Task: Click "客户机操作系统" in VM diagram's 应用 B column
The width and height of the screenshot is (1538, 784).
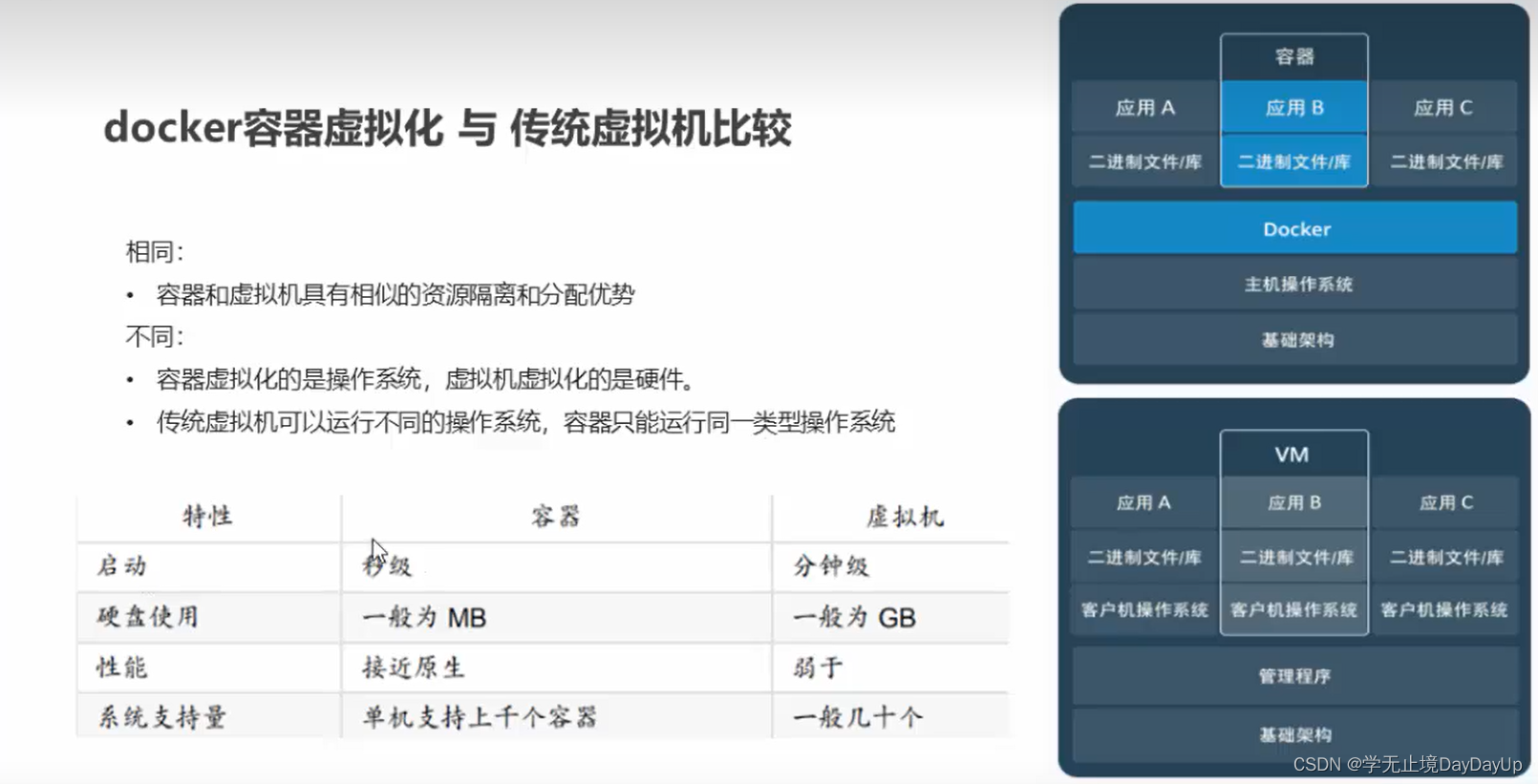Action: [x=1294, y=609]
